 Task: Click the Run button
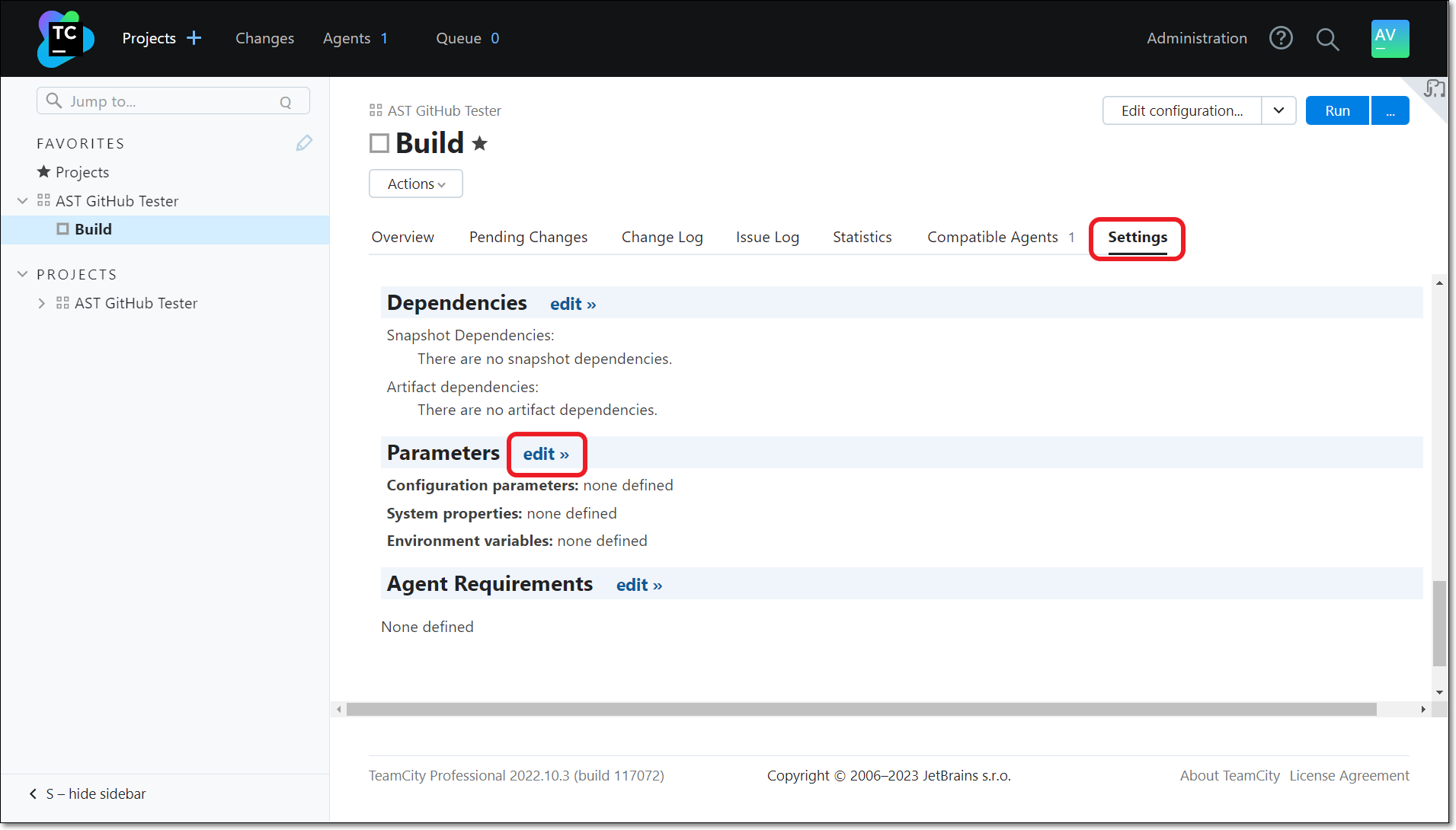[x=1337, y=110]
